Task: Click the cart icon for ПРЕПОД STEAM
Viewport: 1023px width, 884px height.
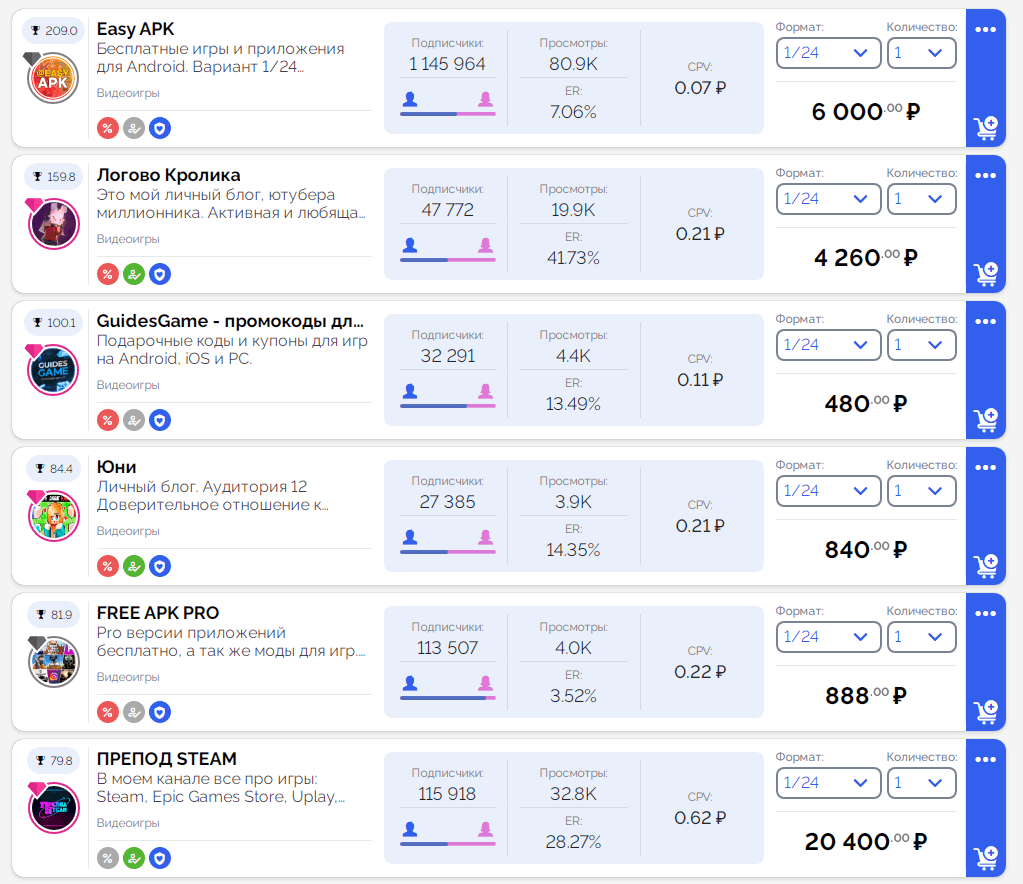Action: 986,858
